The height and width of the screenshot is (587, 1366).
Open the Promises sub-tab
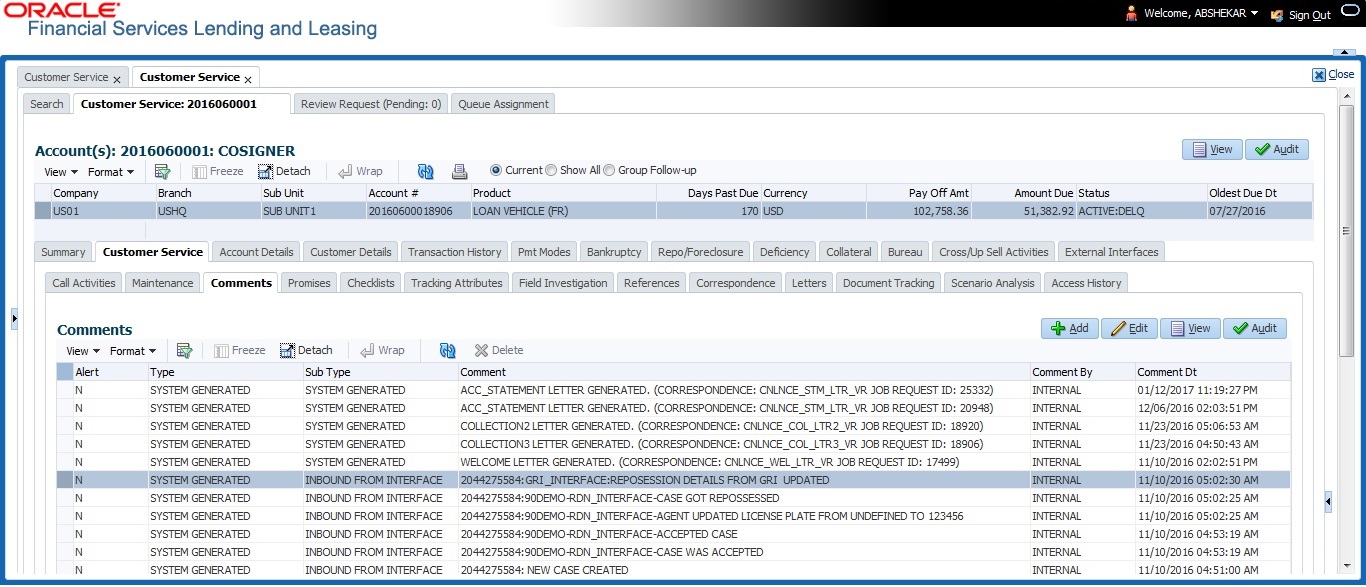tap(309, 283)
